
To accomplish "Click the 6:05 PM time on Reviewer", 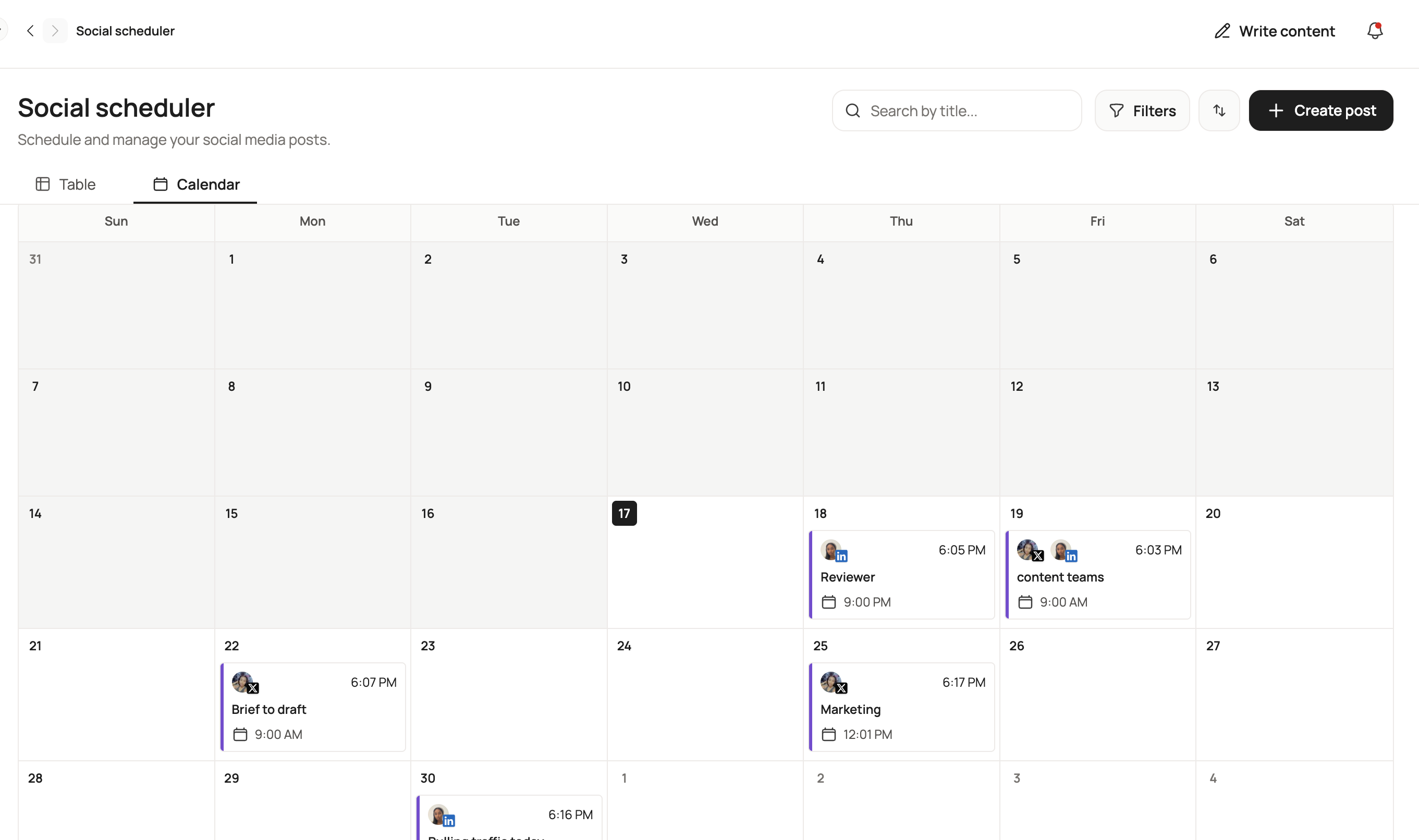I will coord(961,550).
